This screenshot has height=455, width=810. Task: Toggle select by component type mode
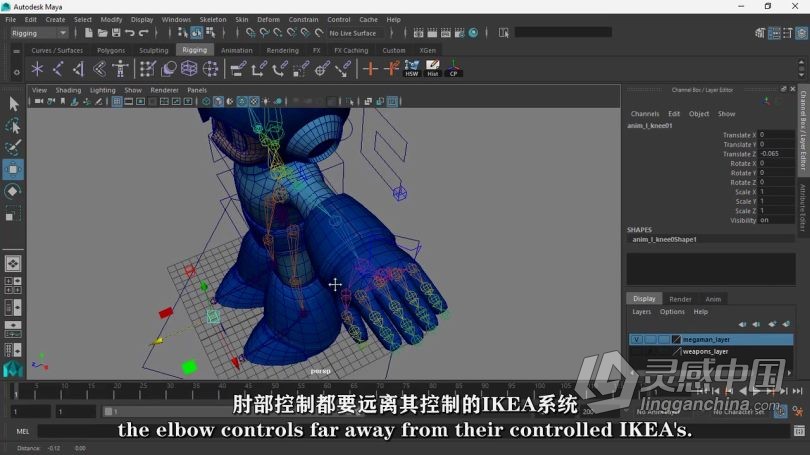210,33
